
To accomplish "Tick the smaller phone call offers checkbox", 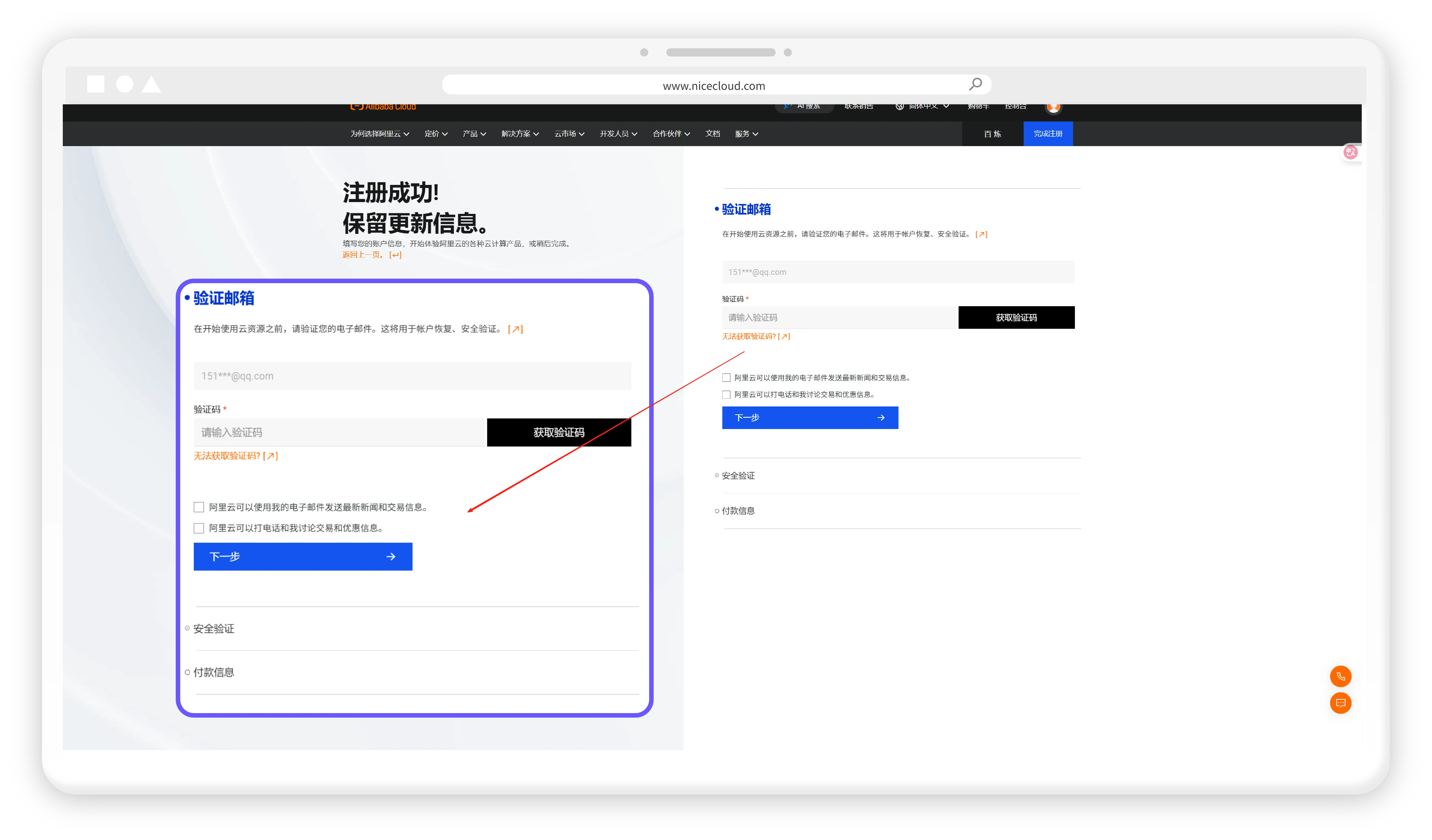I will pyautogui.click(x=726, y=395).
